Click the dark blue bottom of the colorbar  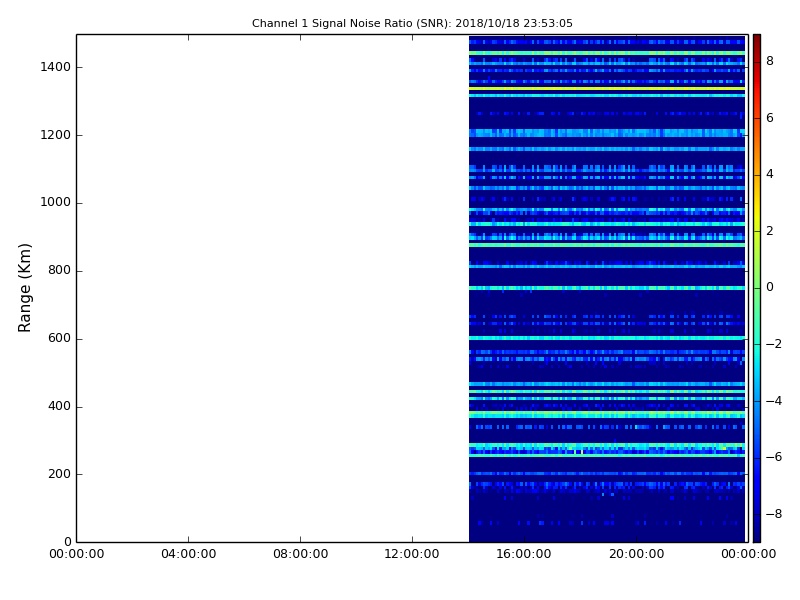pos(757,531)
